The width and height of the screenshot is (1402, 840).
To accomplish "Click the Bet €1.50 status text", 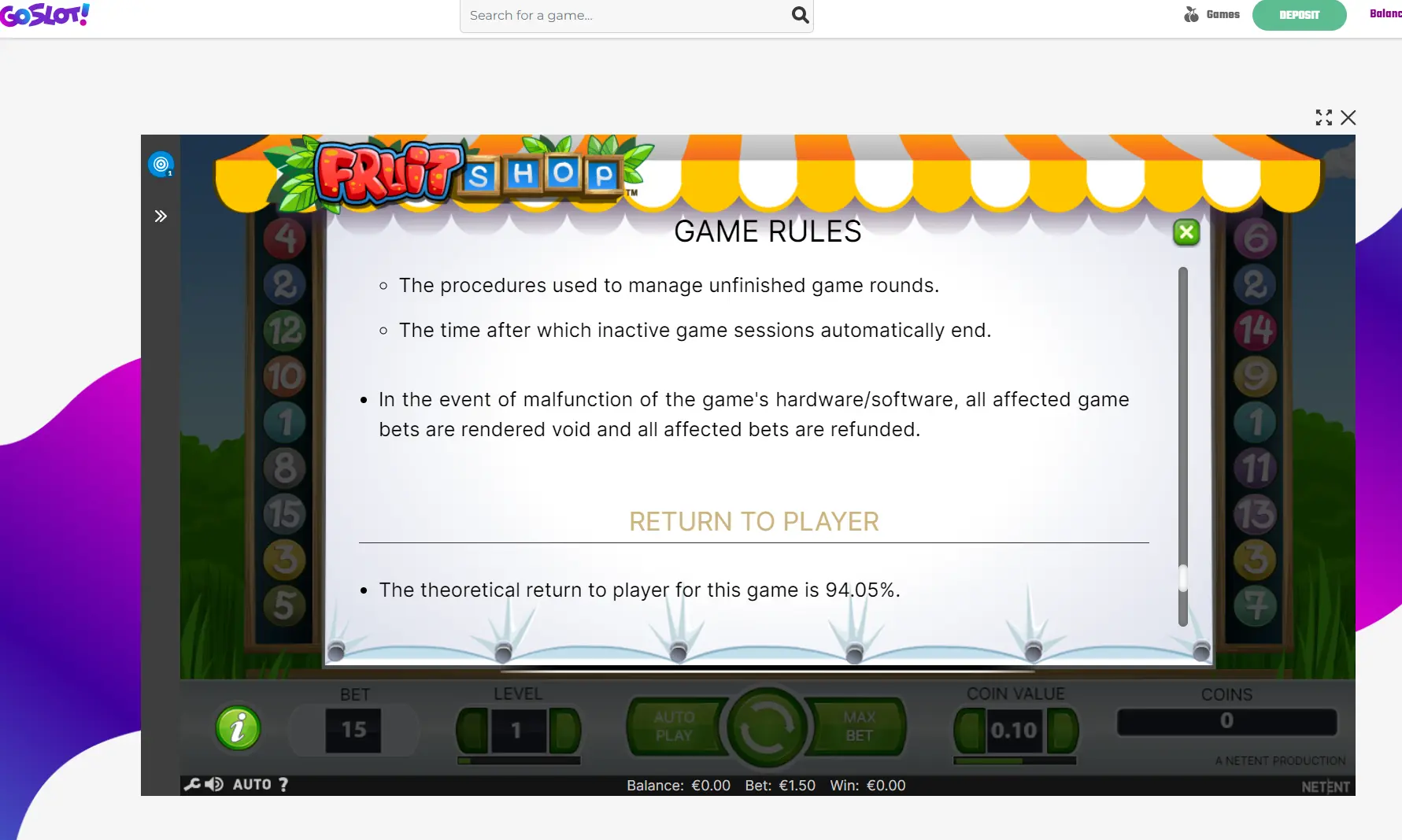I will [x=780, y=785].
